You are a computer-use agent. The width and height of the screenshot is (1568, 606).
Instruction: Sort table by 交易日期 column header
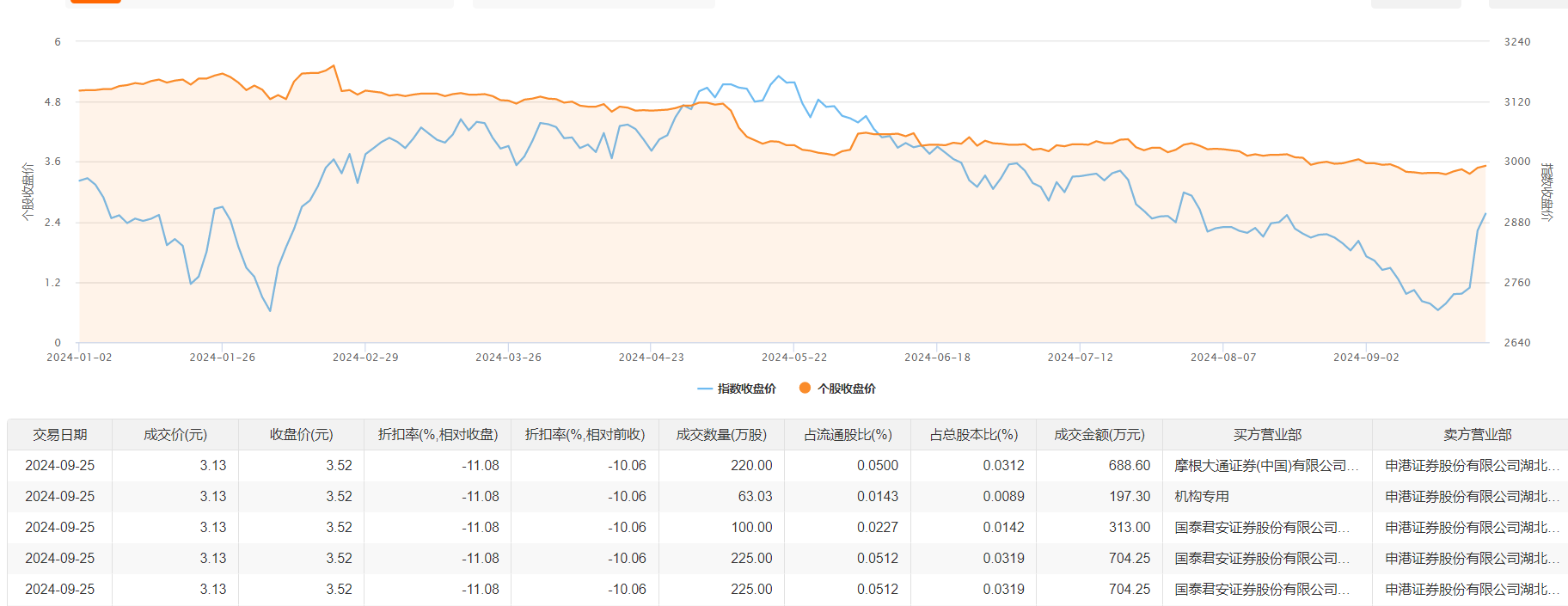[x=60, y=435]
